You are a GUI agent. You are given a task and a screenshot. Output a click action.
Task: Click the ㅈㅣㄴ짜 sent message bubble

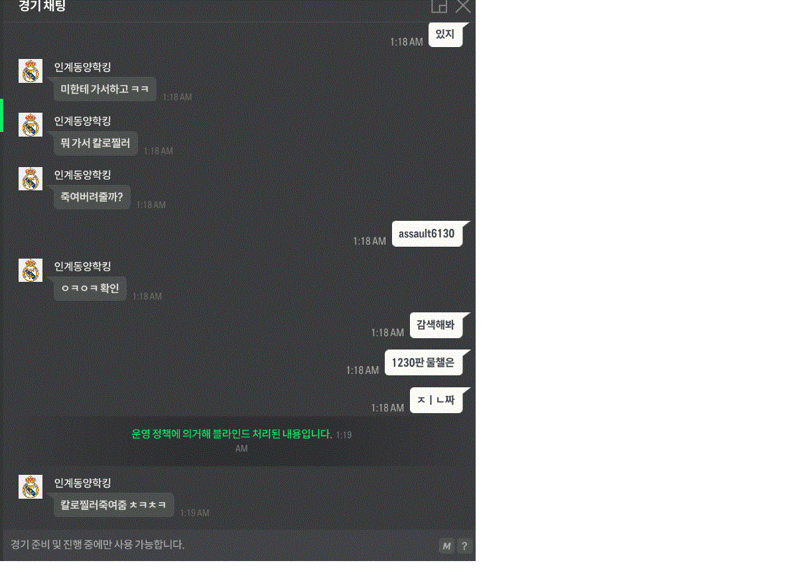coord(436,400)
